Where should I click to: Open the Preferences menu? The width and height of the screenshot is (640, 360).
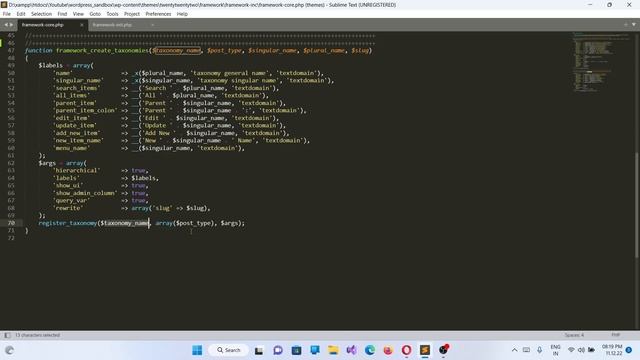[x=158, y=14]
